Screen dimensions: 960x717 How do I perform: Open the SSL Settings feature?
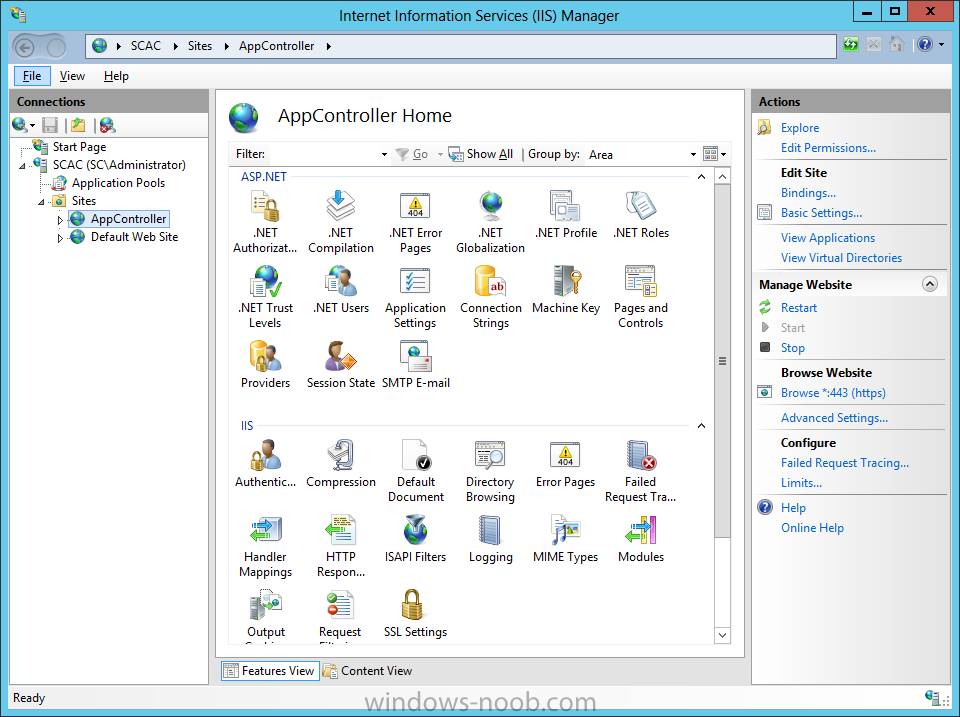click(416, 614)
